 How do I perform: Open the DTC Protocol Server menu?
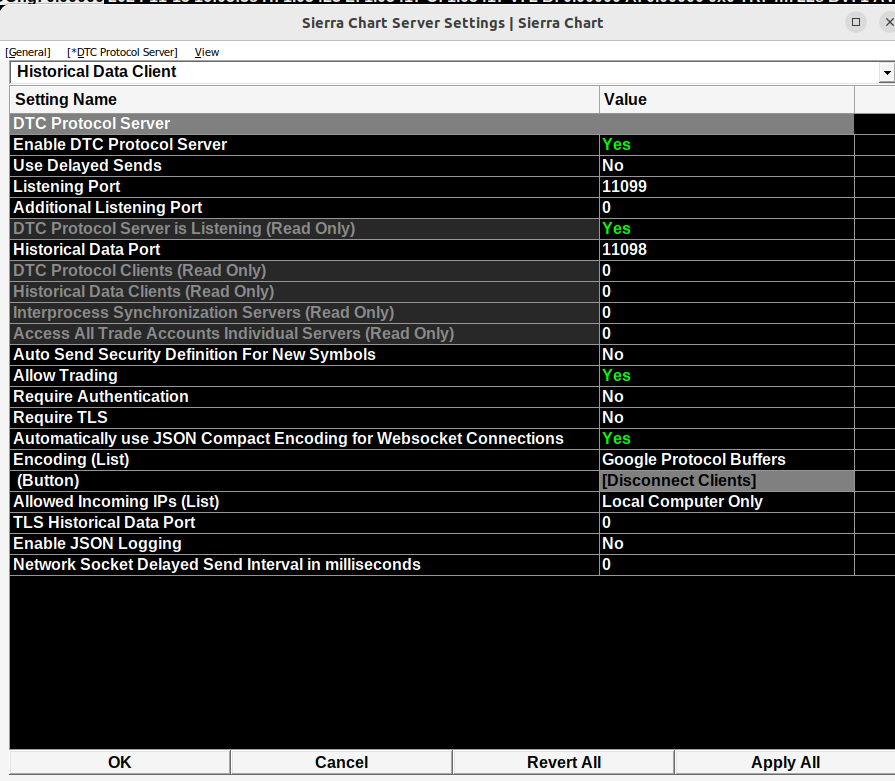(122, 52)
